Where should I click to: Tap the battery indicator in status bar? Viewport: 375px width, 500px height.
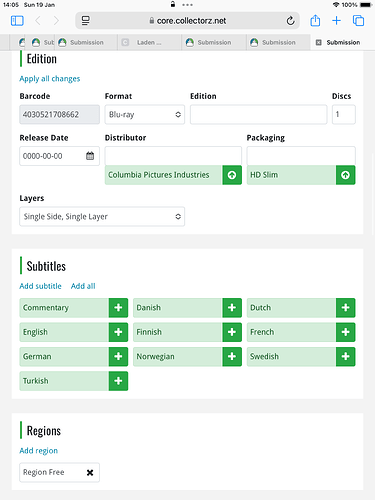tap(366, 5)
